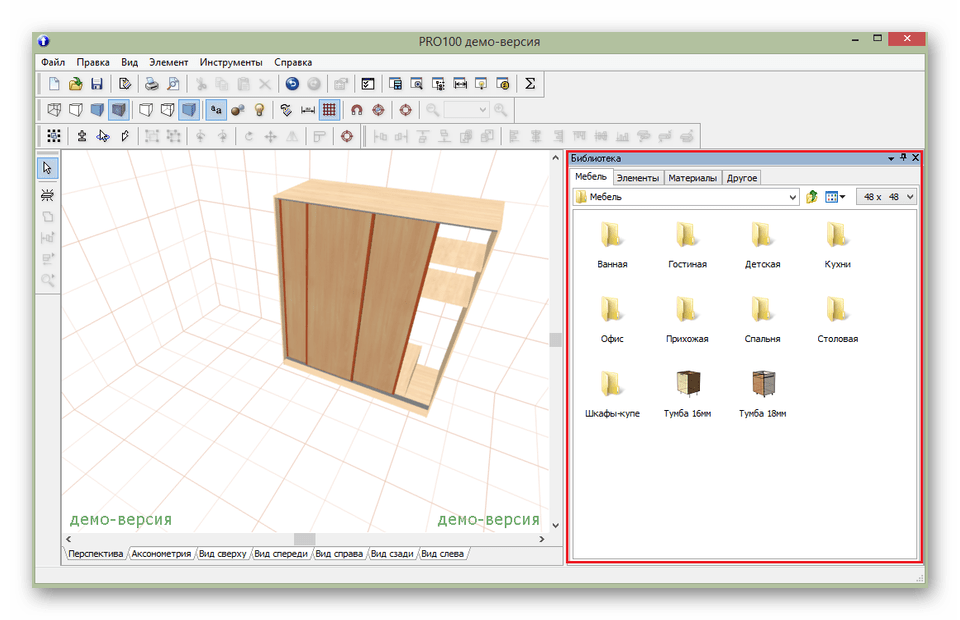The image size is (960, 620).
Task: Switch to wireframe display mode
Action: click(x=54, y=110)
